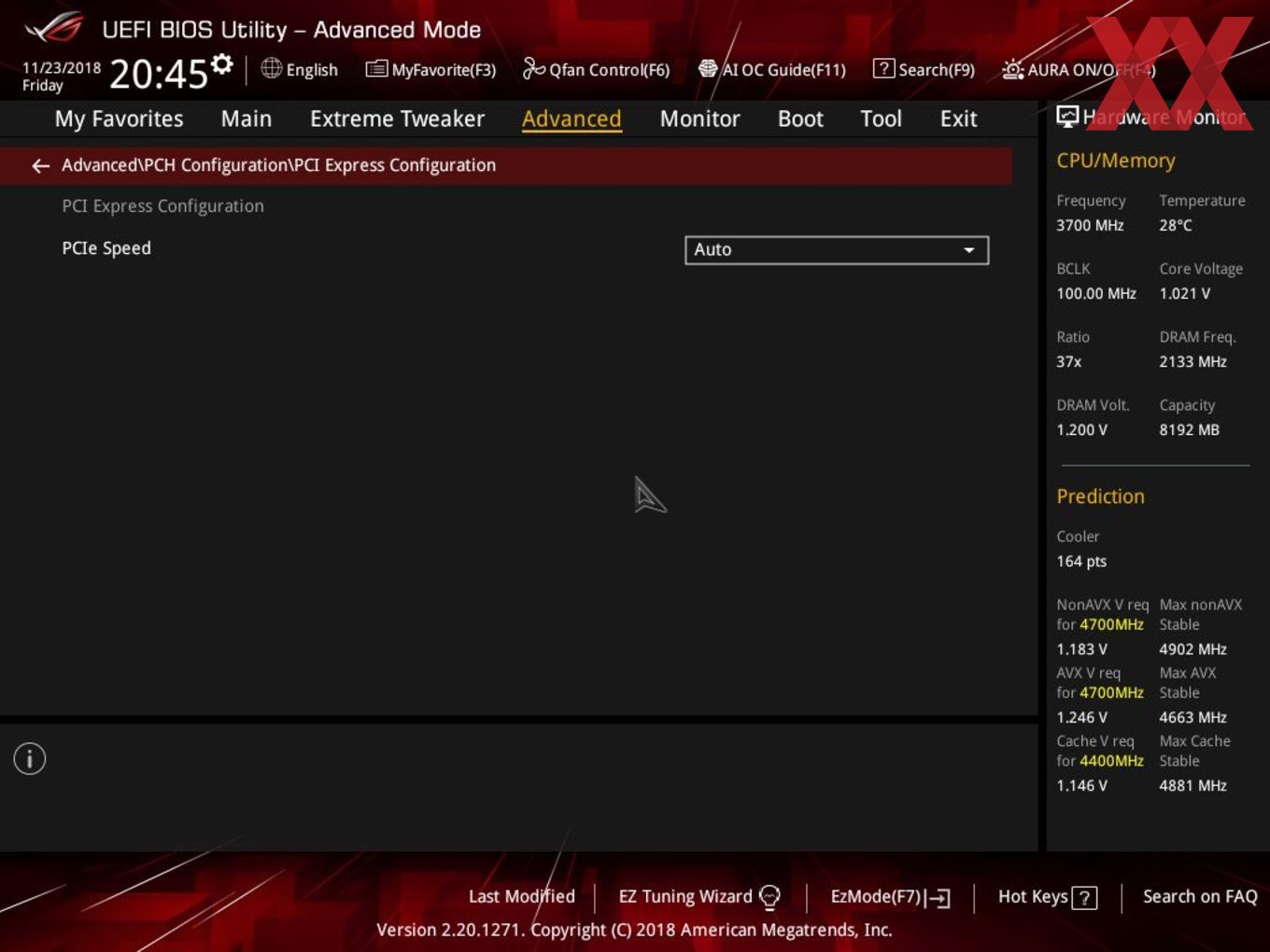Open the PCIe Speed Auto dropdown
1270x952 pixels.
click(837, 250)
